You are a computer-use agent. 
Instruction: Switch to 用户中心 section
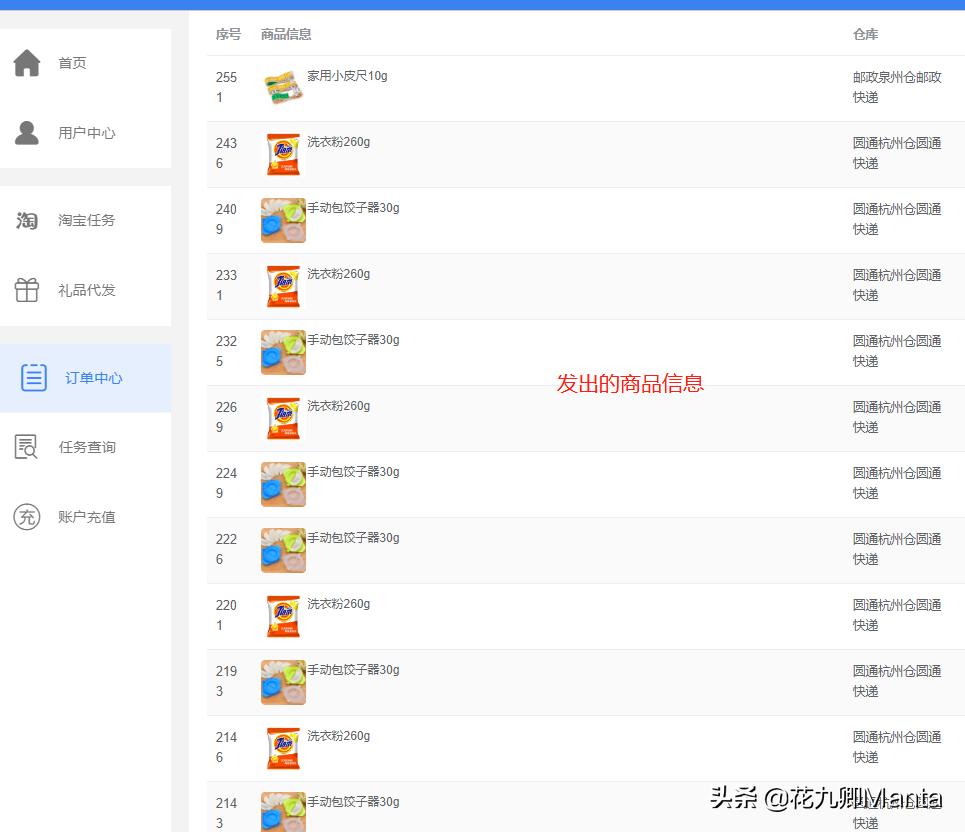click(87, 132)
